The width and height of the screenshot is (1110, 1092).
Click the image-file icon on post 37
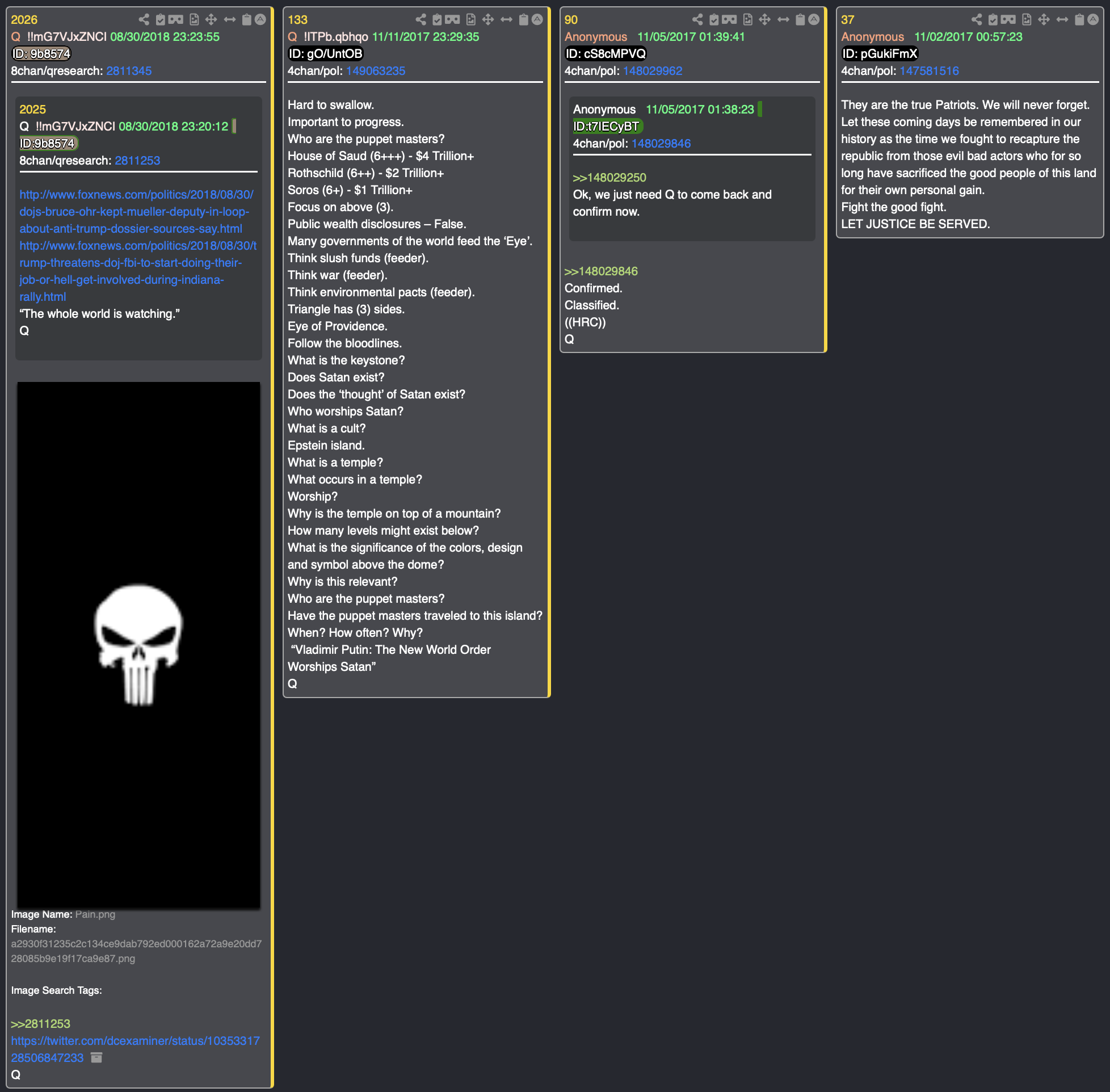pyautogui.click(x=1027, y=19)
